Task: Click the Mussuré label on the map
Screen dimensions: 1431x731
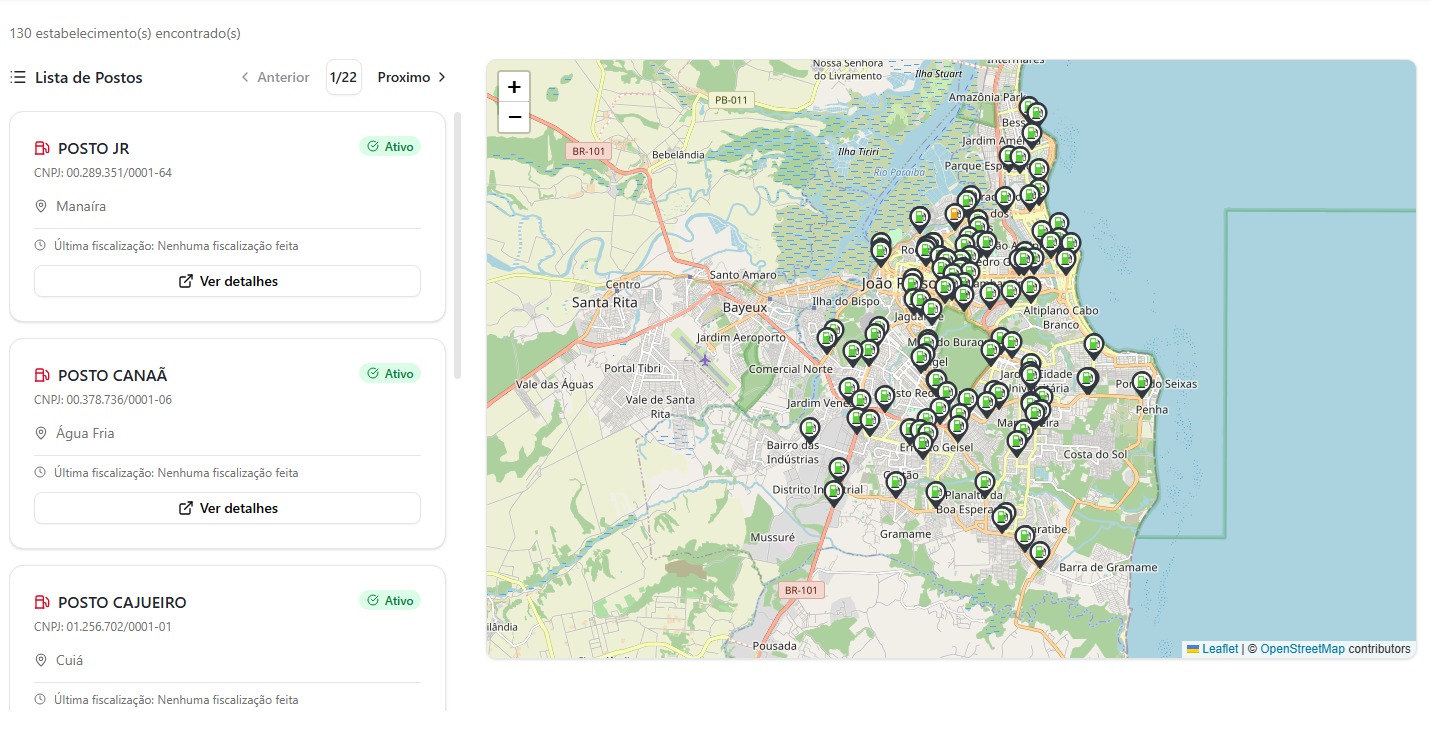Action: (772, 537)
